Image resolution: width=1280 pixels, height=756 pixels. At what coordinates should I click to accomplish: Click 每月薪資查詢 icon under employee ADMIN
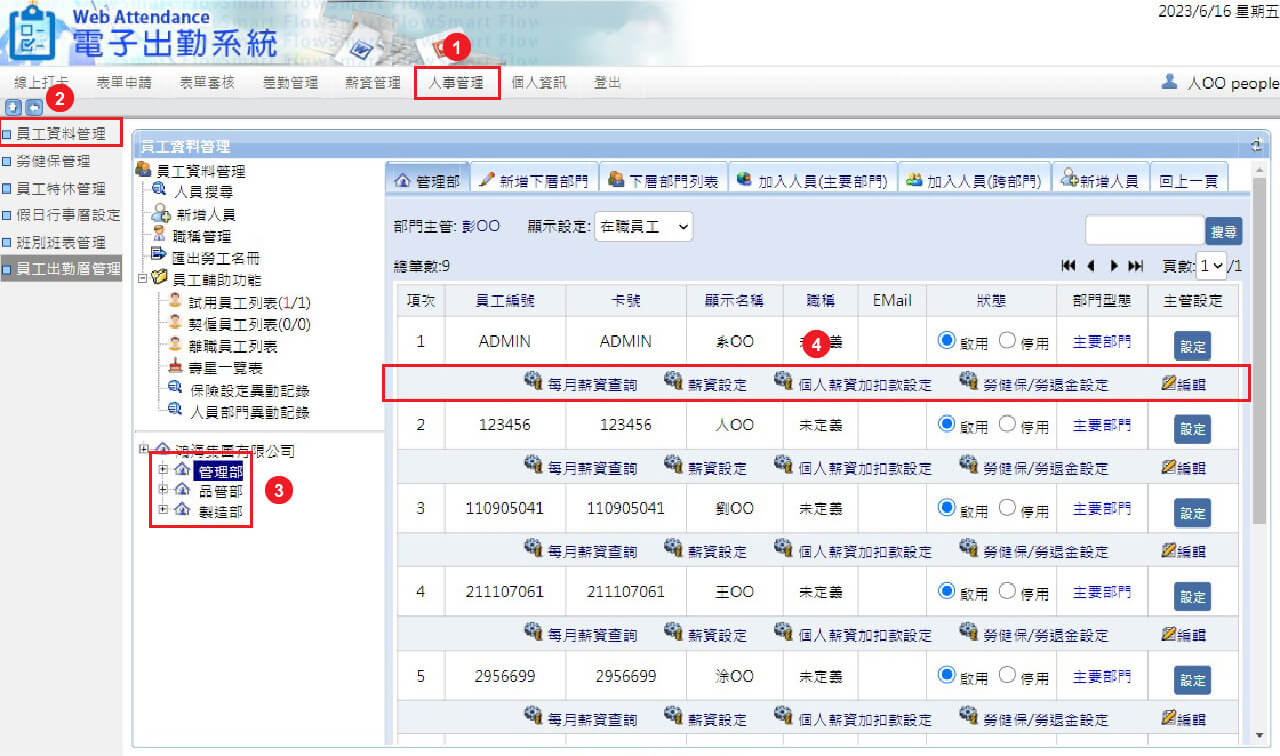(534, 381)
